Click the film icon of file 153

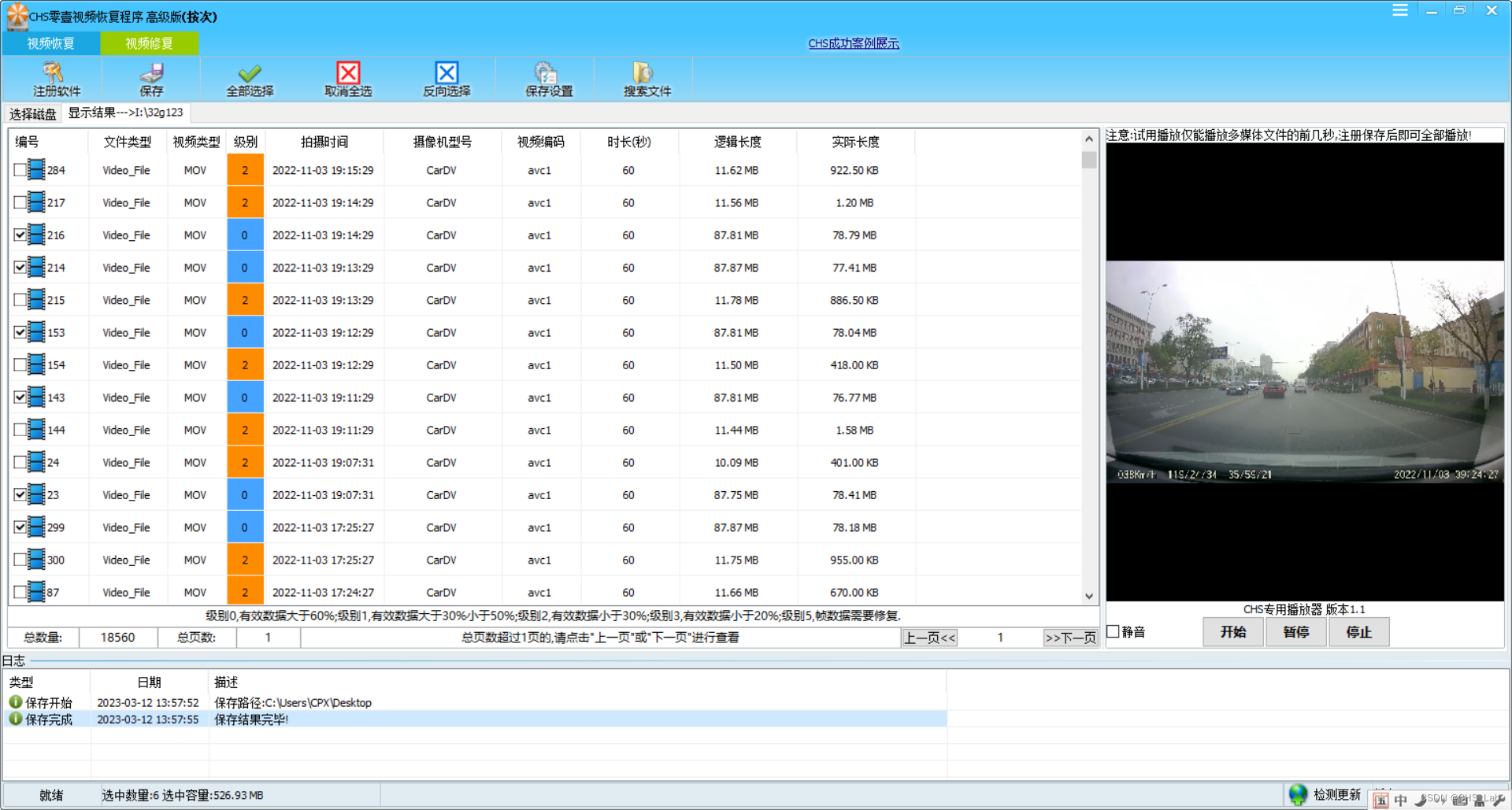[x=36, y=332]
